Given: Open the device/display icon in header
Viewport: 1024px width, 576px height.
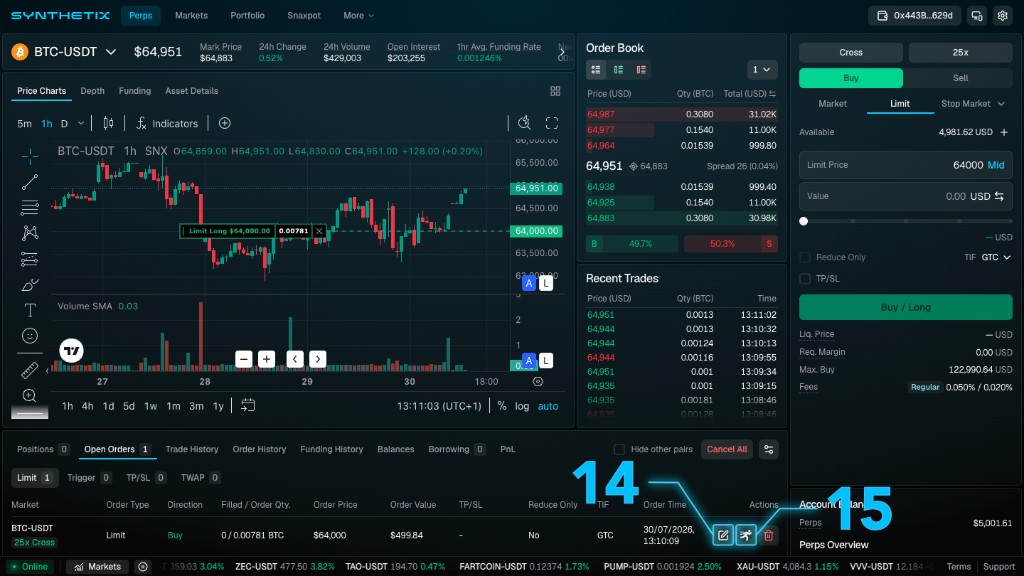Looking at the screenshot, I should click(977, 16).
